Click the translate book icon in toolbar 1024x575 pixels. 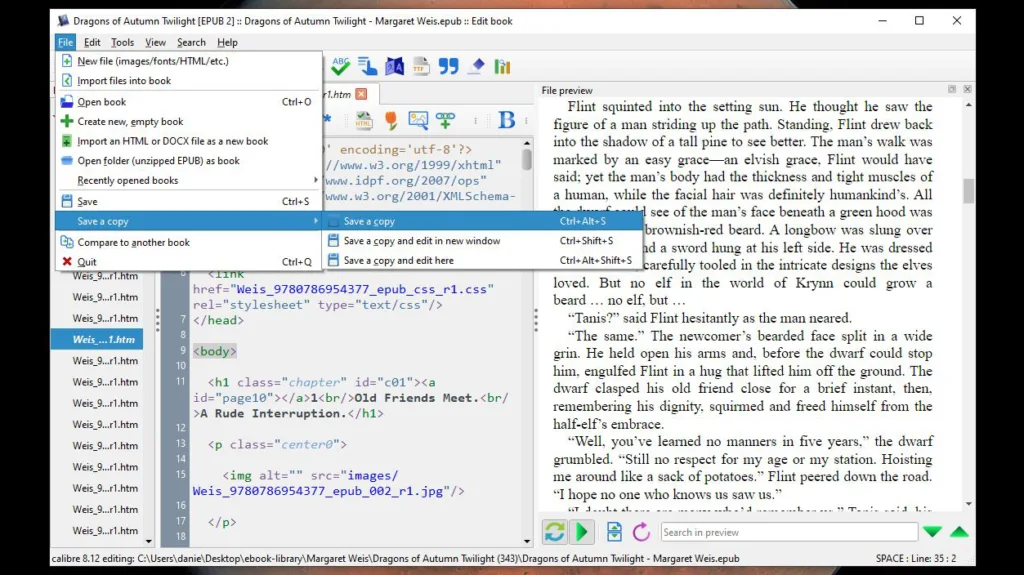tap(394, 66)
